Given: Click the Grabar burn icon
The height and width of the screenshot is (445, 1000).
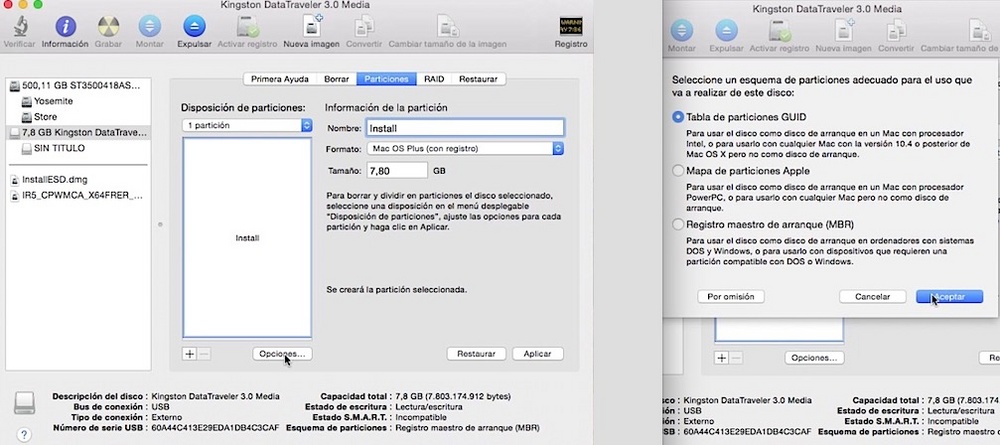Looking at the screenshot, I should (x=108, y=27).
